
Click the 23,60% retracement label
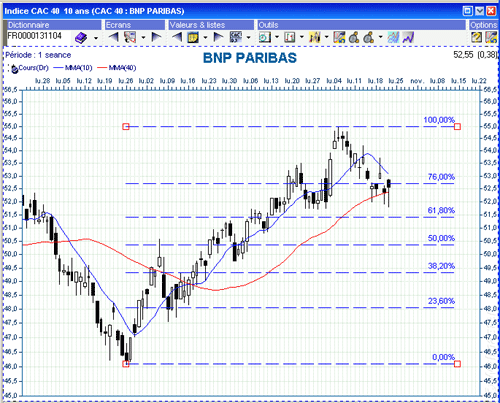pyautogui.click(x=441, y=301)
